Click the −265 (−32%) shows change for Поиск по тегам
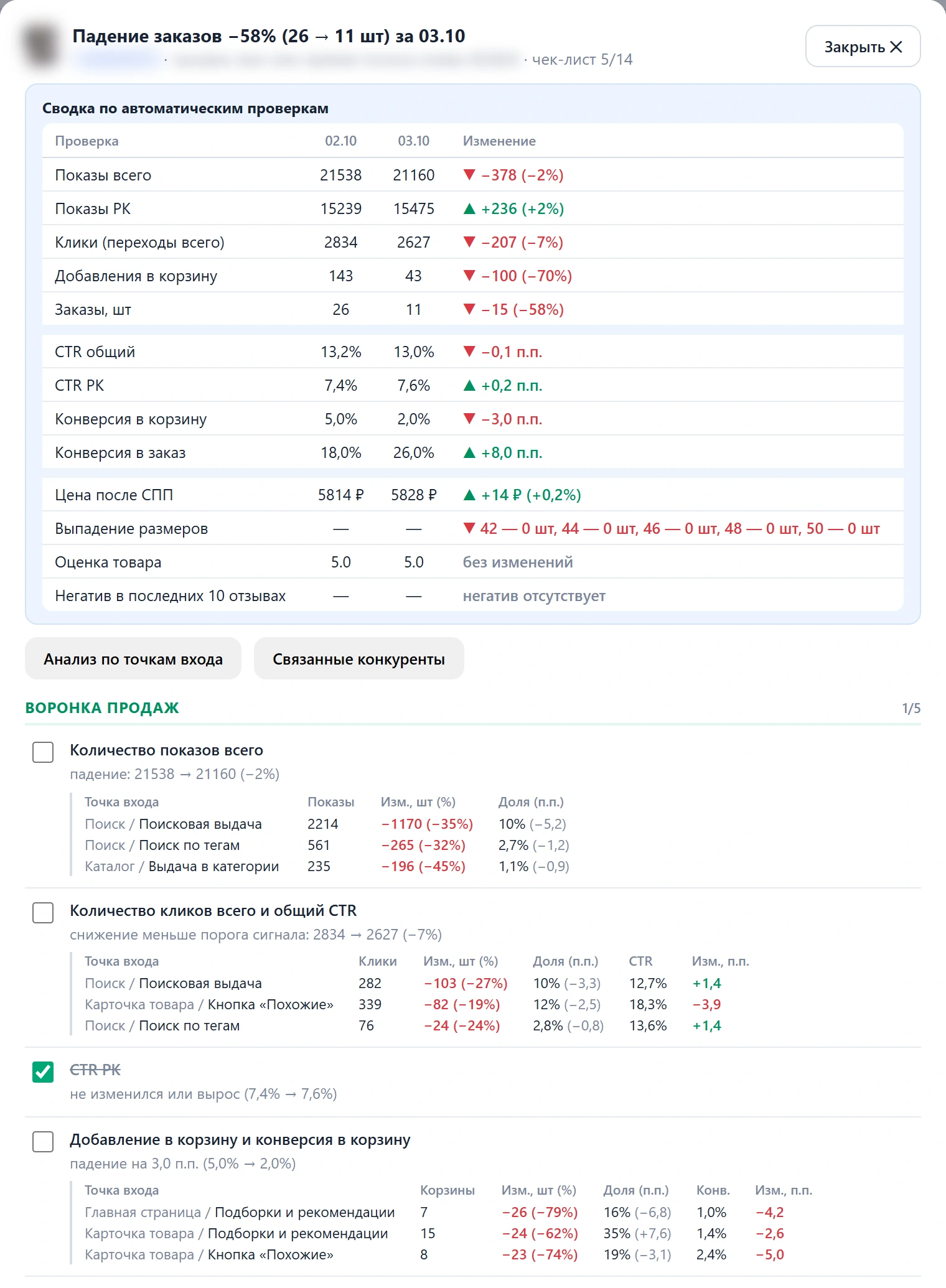The height and width of the screenshot is (1288, 946). pos(423,845)
